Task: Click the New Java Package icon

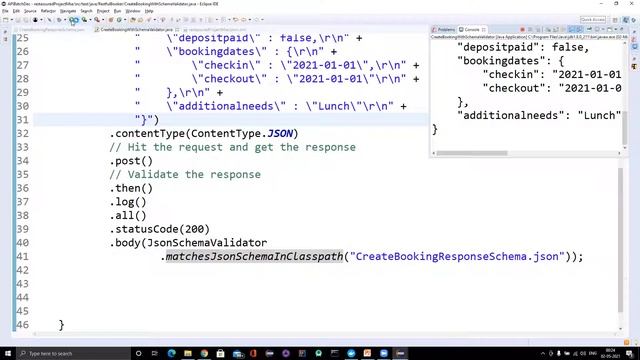Action: point(111,20)
